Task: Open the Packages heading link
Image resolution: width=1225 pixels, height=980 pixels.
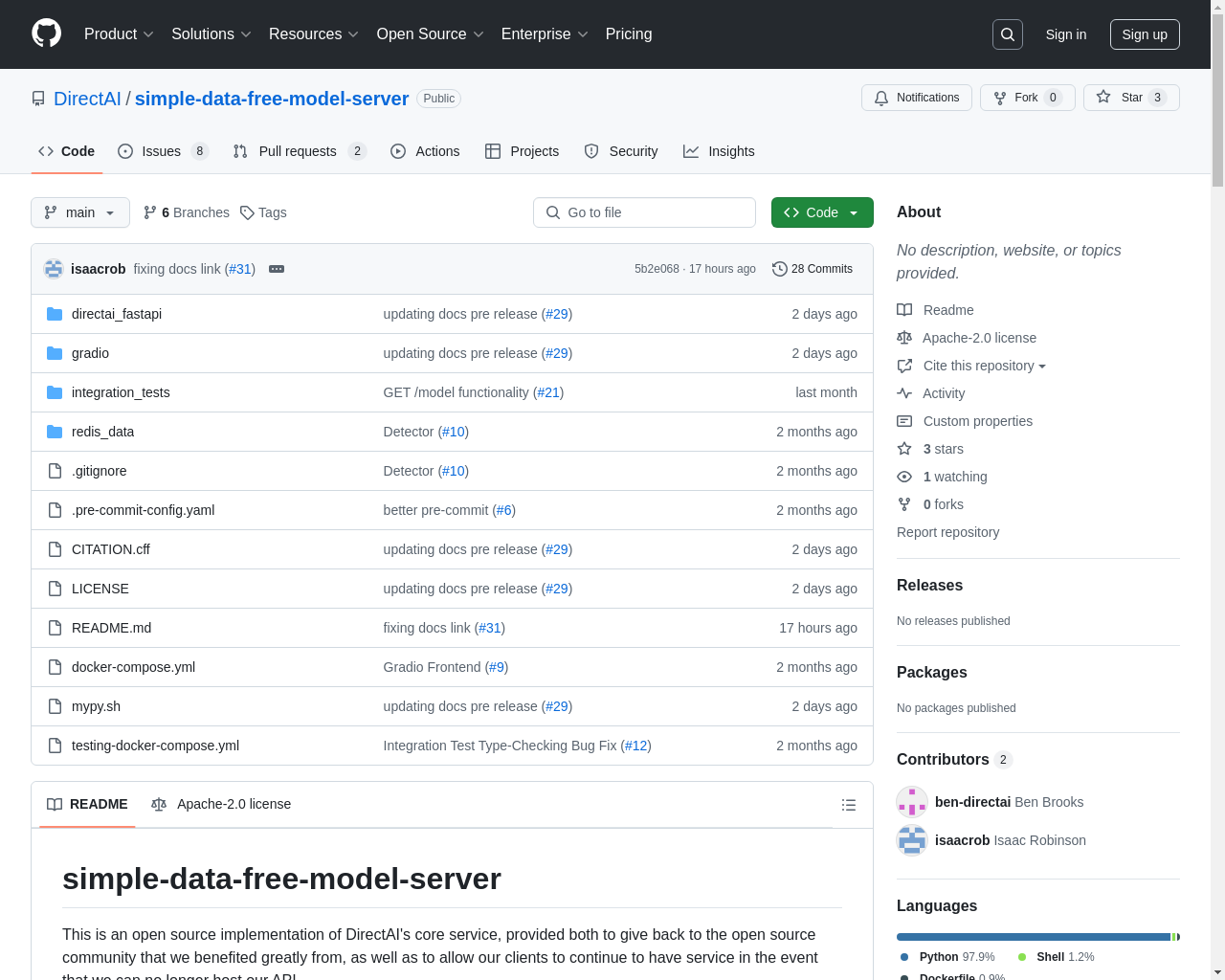Action: click(x=931, y=672)
